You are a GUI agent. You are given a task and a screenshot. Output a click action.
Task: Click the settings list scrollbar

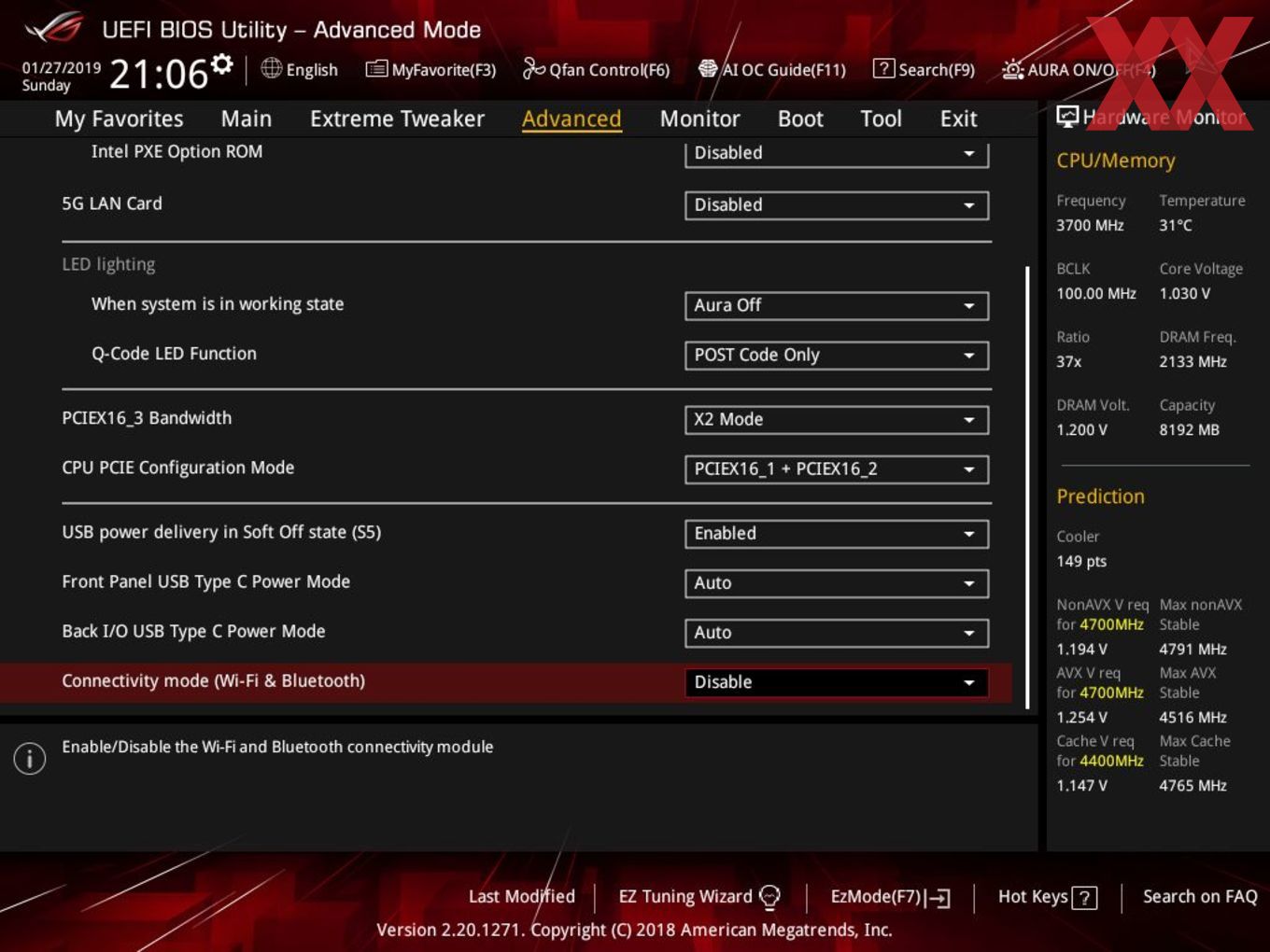click(1027, 487)
